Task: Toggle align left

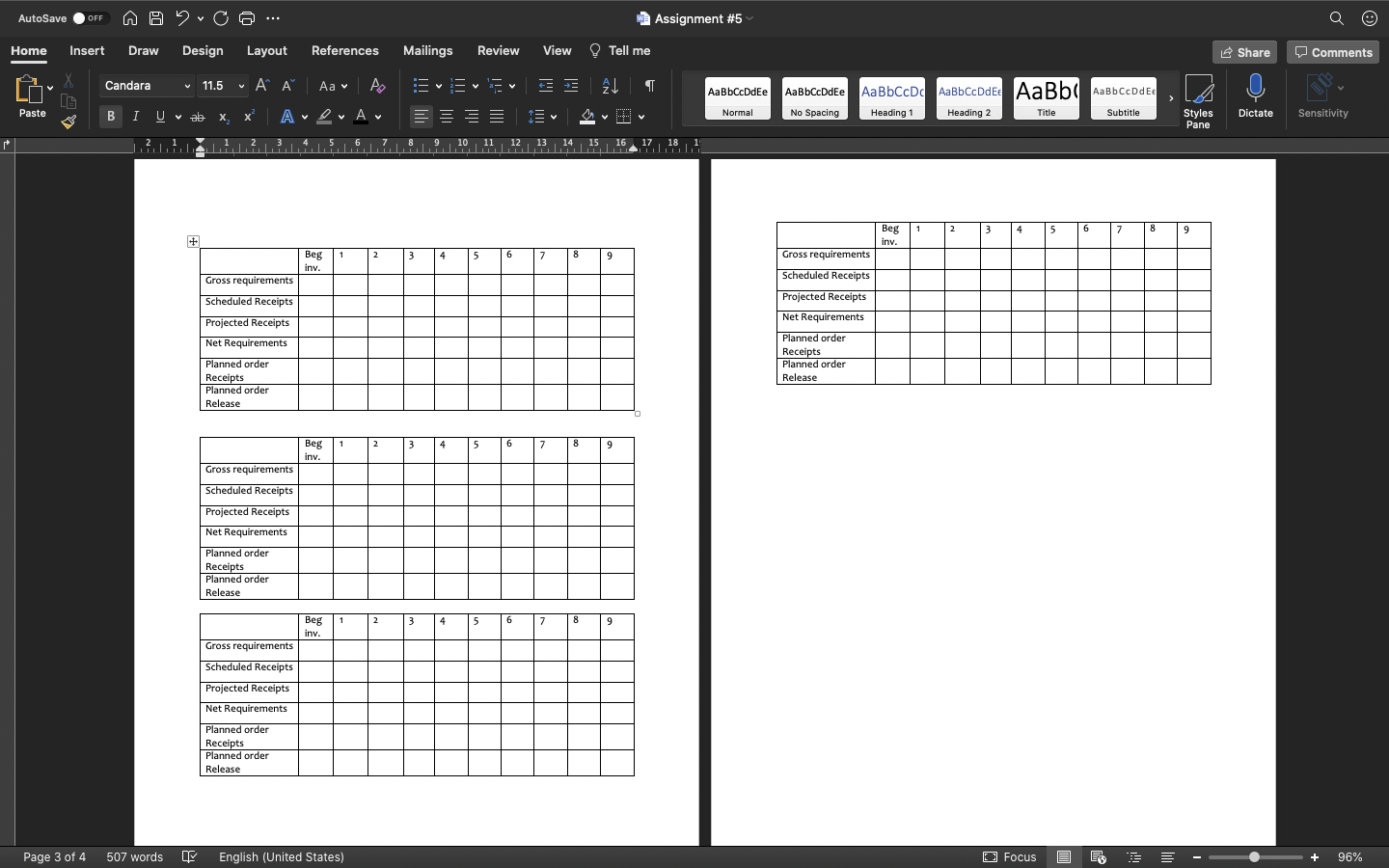Action: click(422, 117)
